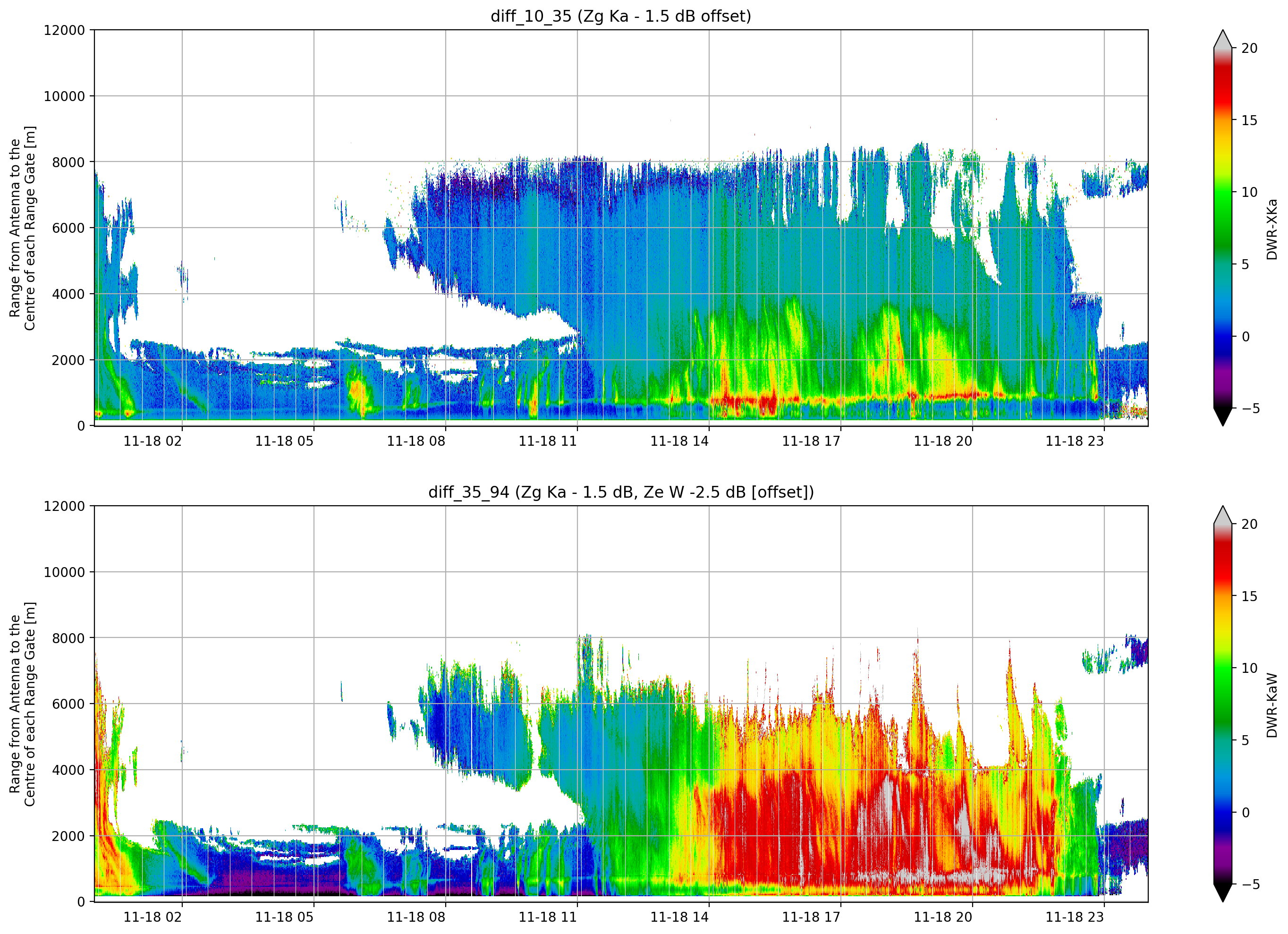Click the 5 tick on DWR-KaW colorbar
The image size is (1288, 934).
(1246, 740)
